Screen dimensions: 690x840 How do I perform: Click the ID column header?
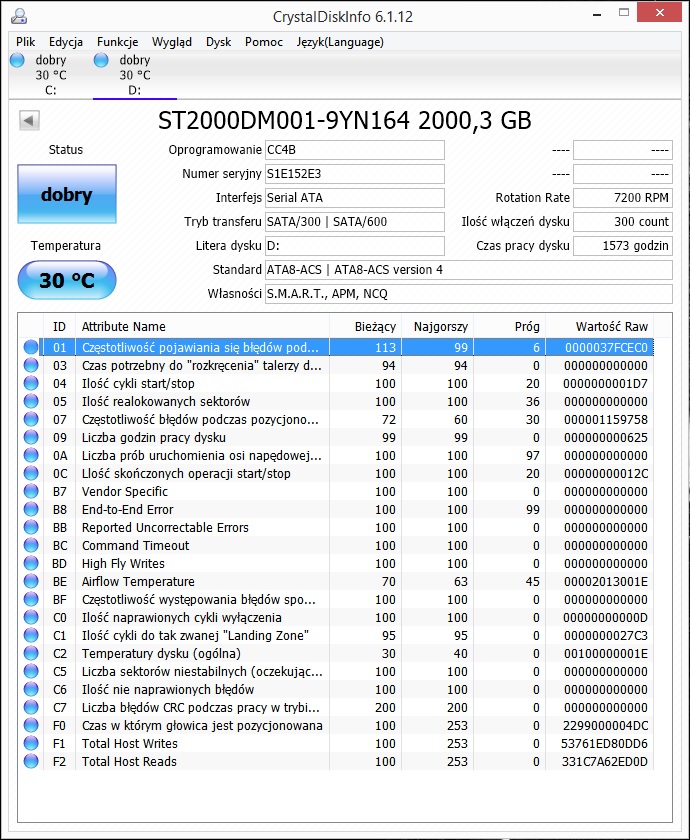tap(59, 327)
